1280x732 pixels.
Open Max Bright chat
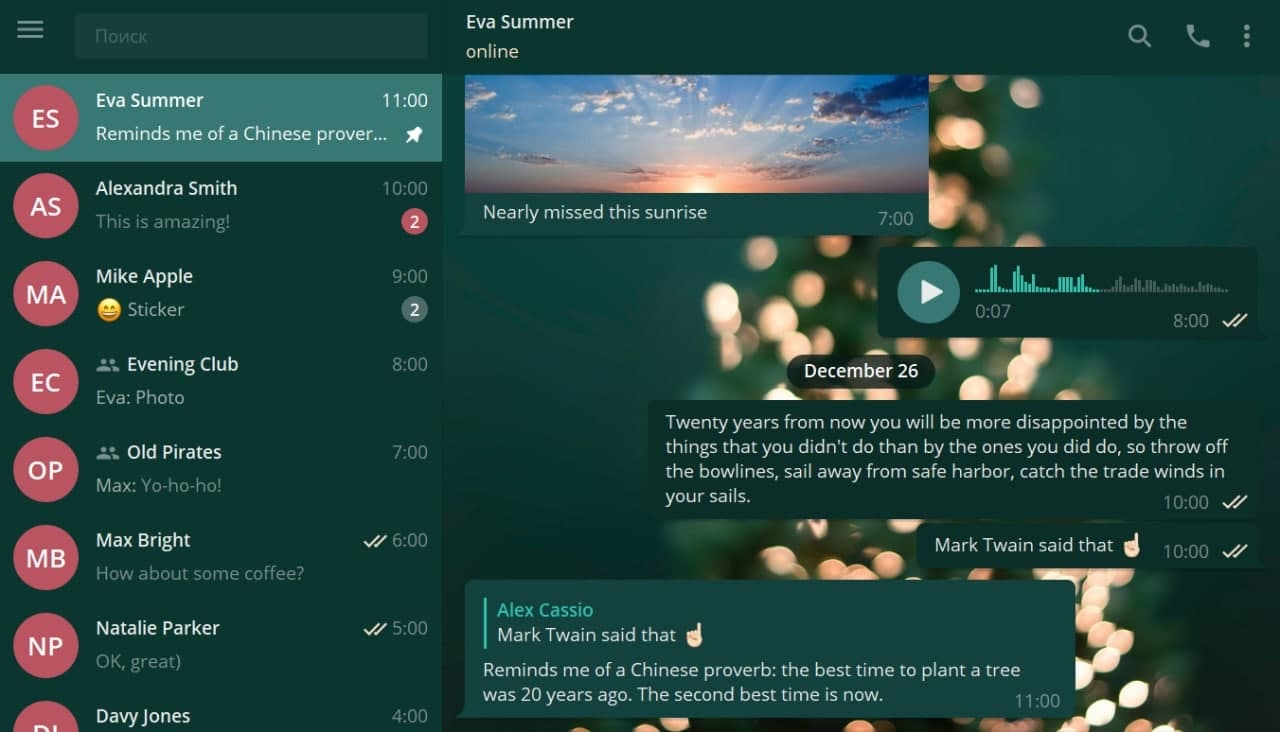point(221,558)
